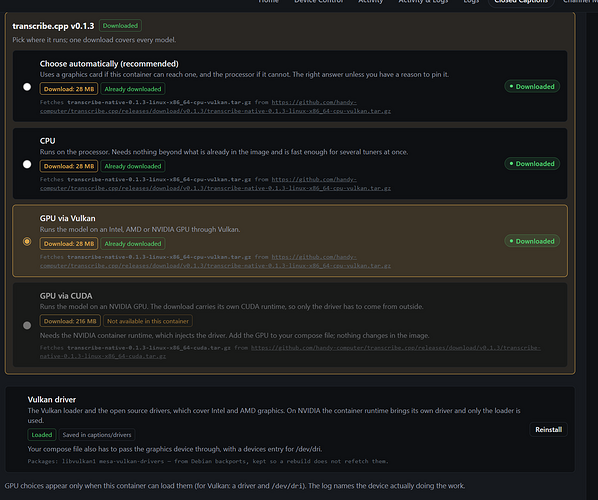Click the Download: 216 MB badge
The image size is (598, 500).
click(x=70, y=321)
